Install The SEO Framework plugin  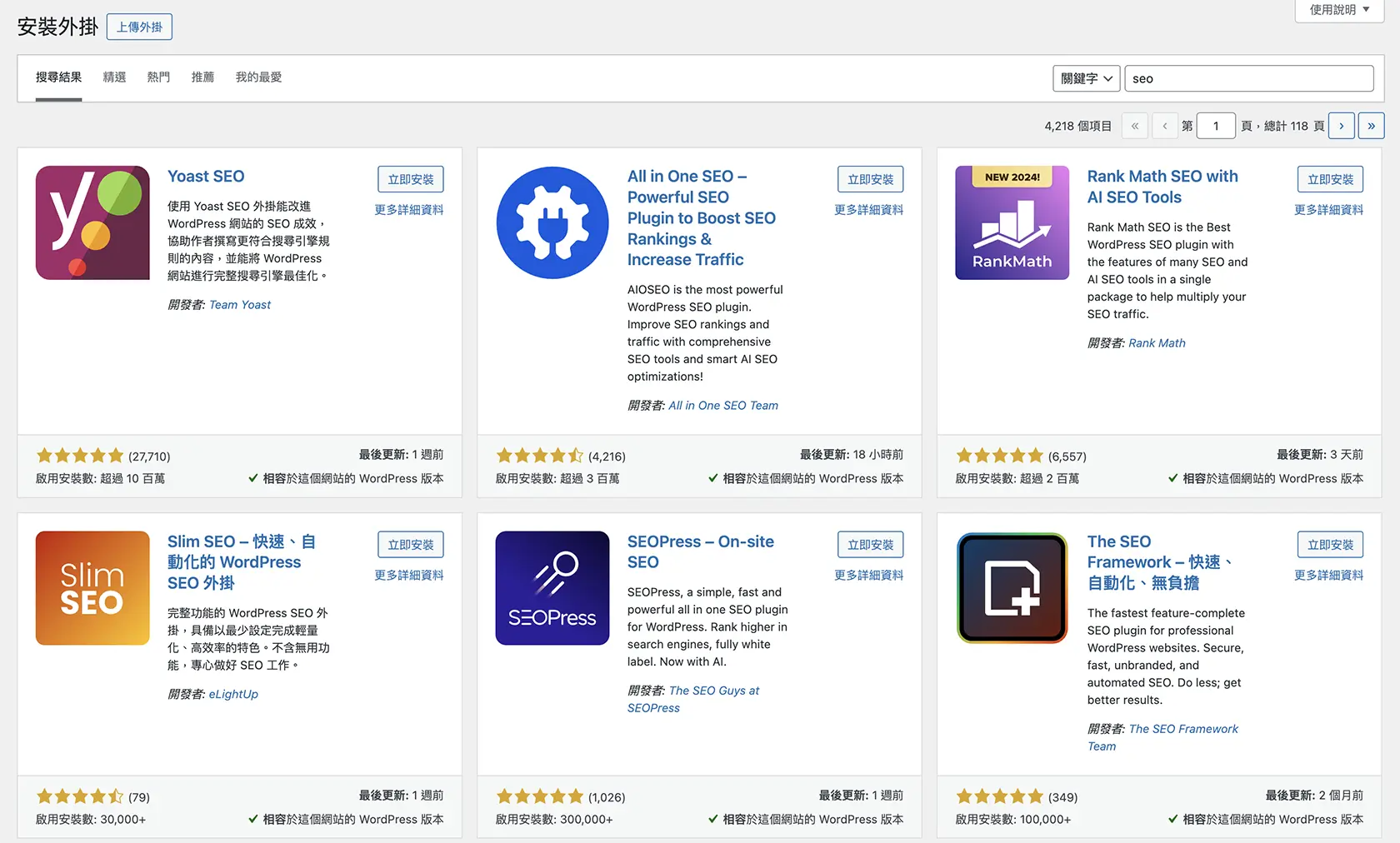click(1331, 545)
